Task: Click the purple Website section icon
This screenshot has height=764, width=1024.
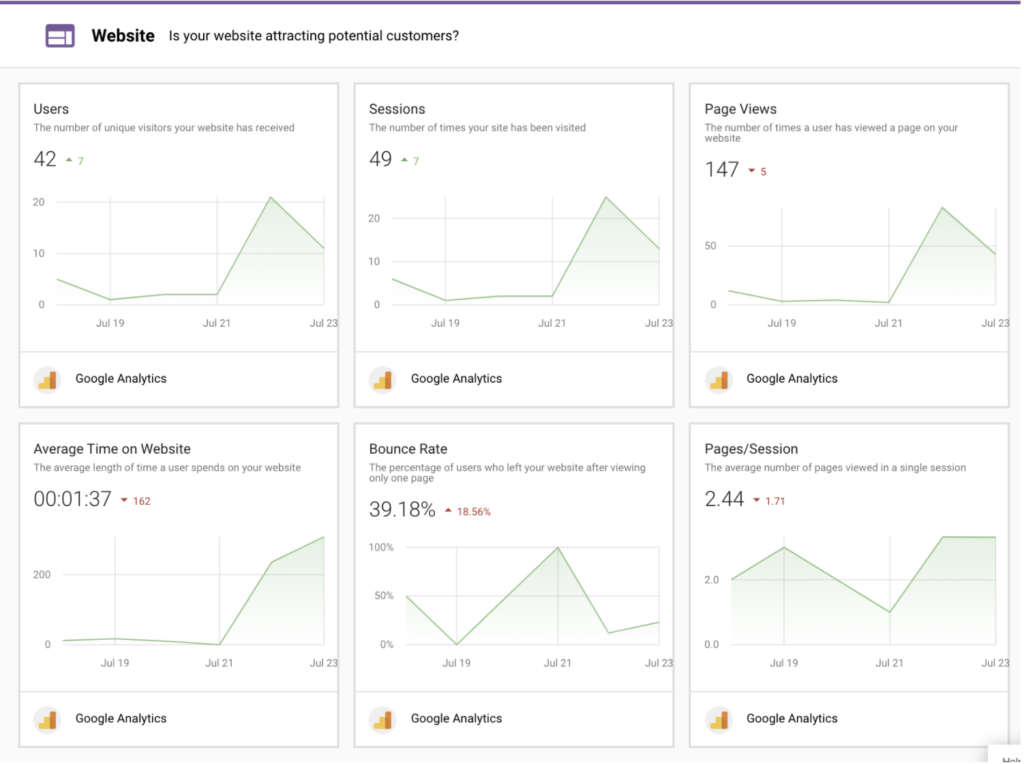Action: 60,36
